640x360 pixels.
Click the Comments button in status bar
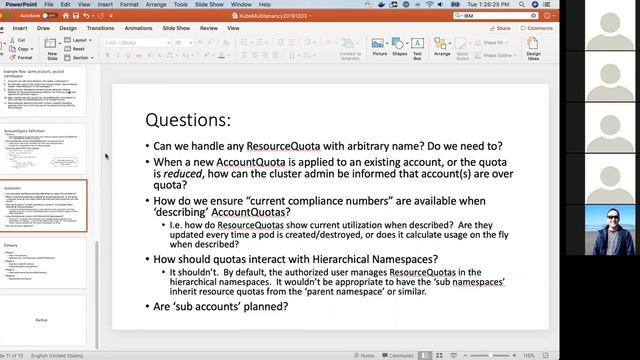coord(398,356)
